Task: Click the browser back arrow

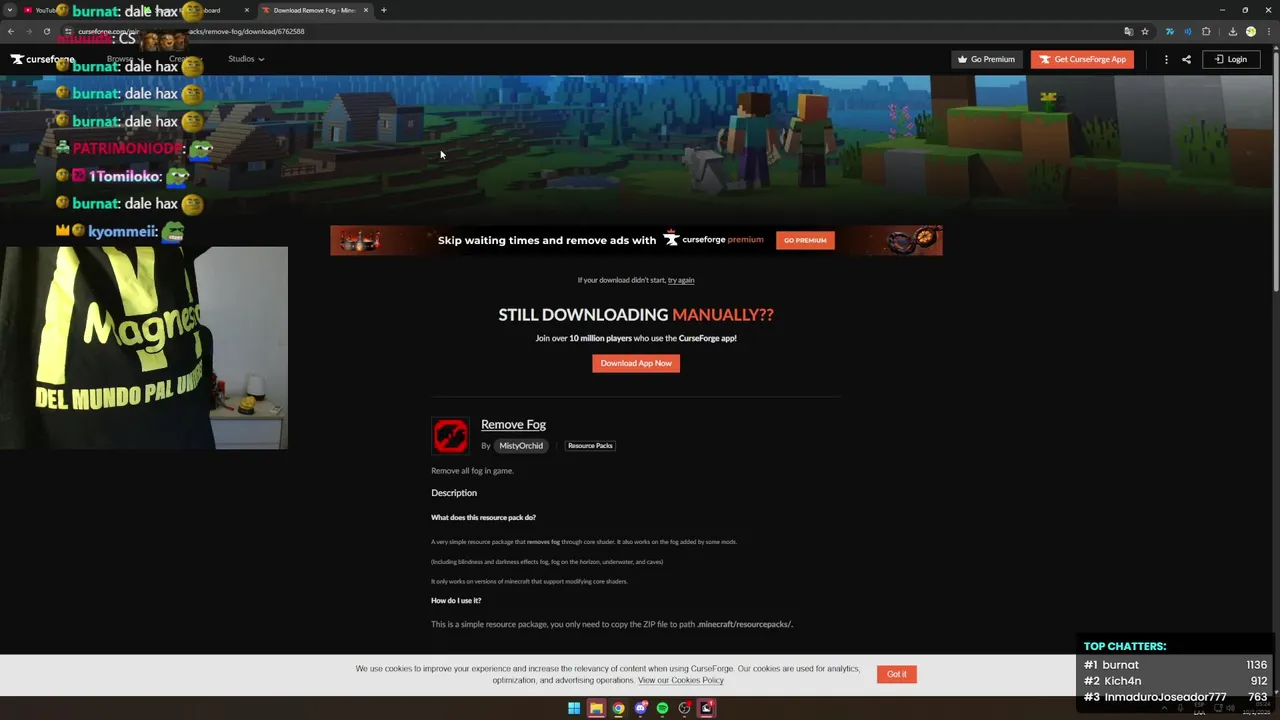Action: 11,31
